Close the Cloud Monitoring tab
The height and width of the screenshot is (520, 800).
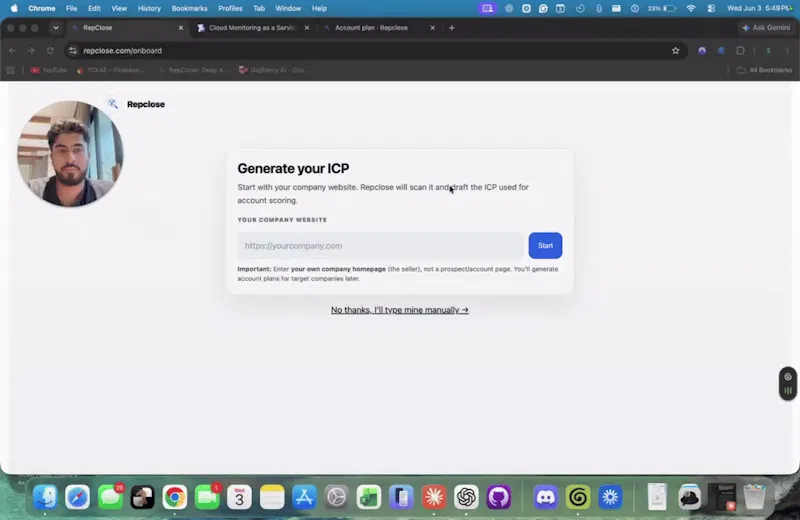pos(307,28)
